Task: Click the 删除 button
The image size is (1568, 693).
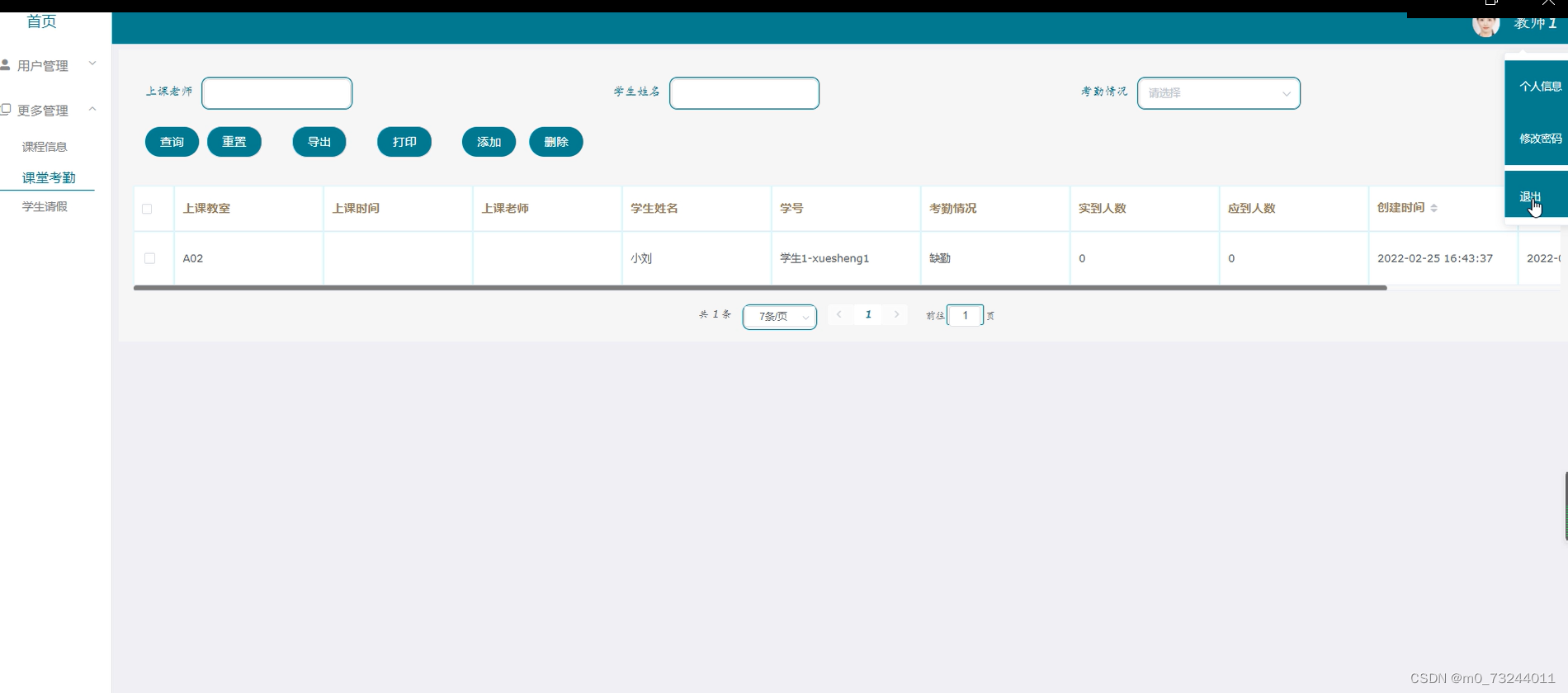Action: (556, 142)
